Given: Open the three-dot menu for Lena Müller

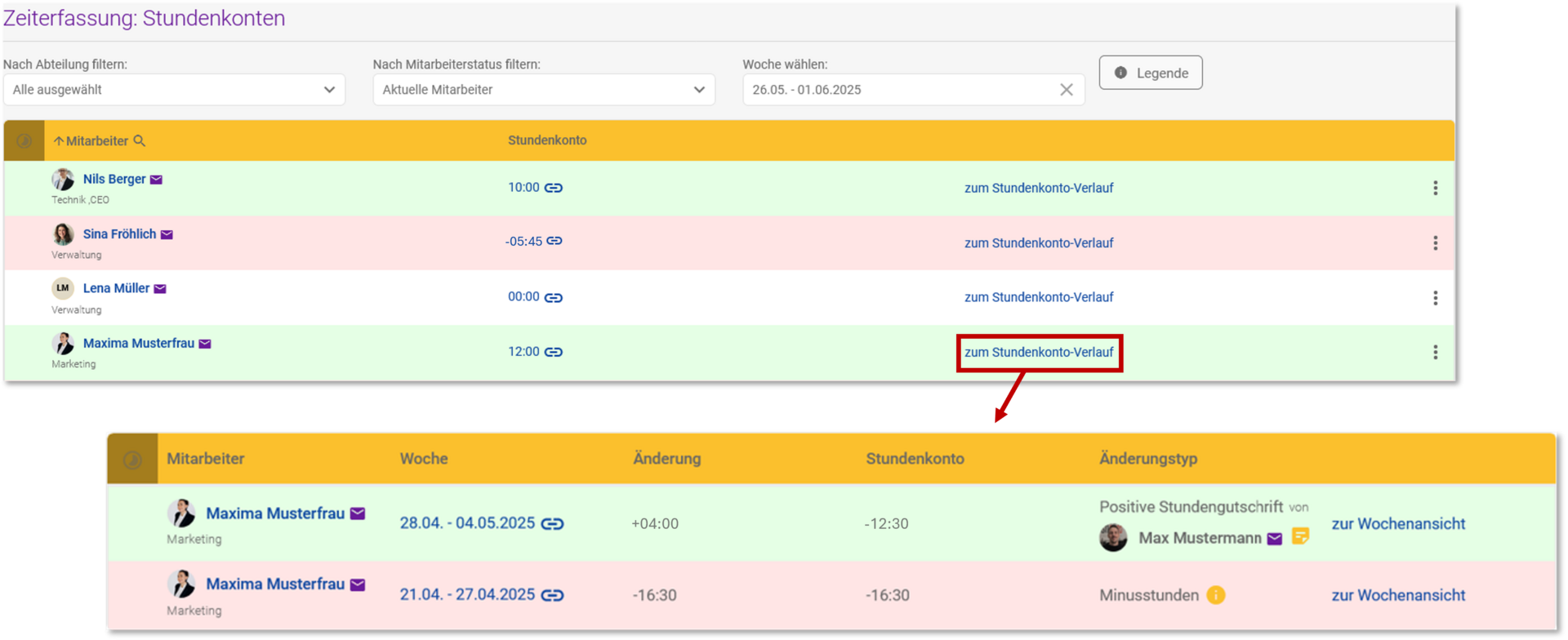Looking at the screenshot, I should pyautogui.click(x=1435, y=298).
